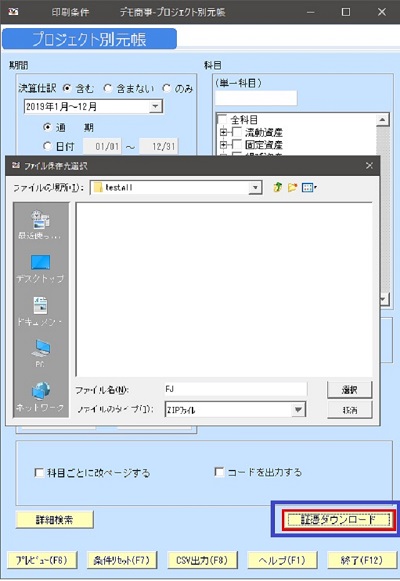400x581 pixels.
Task: Close the ファイル保存先選択 dialog
Action: [x=369, y=166]
